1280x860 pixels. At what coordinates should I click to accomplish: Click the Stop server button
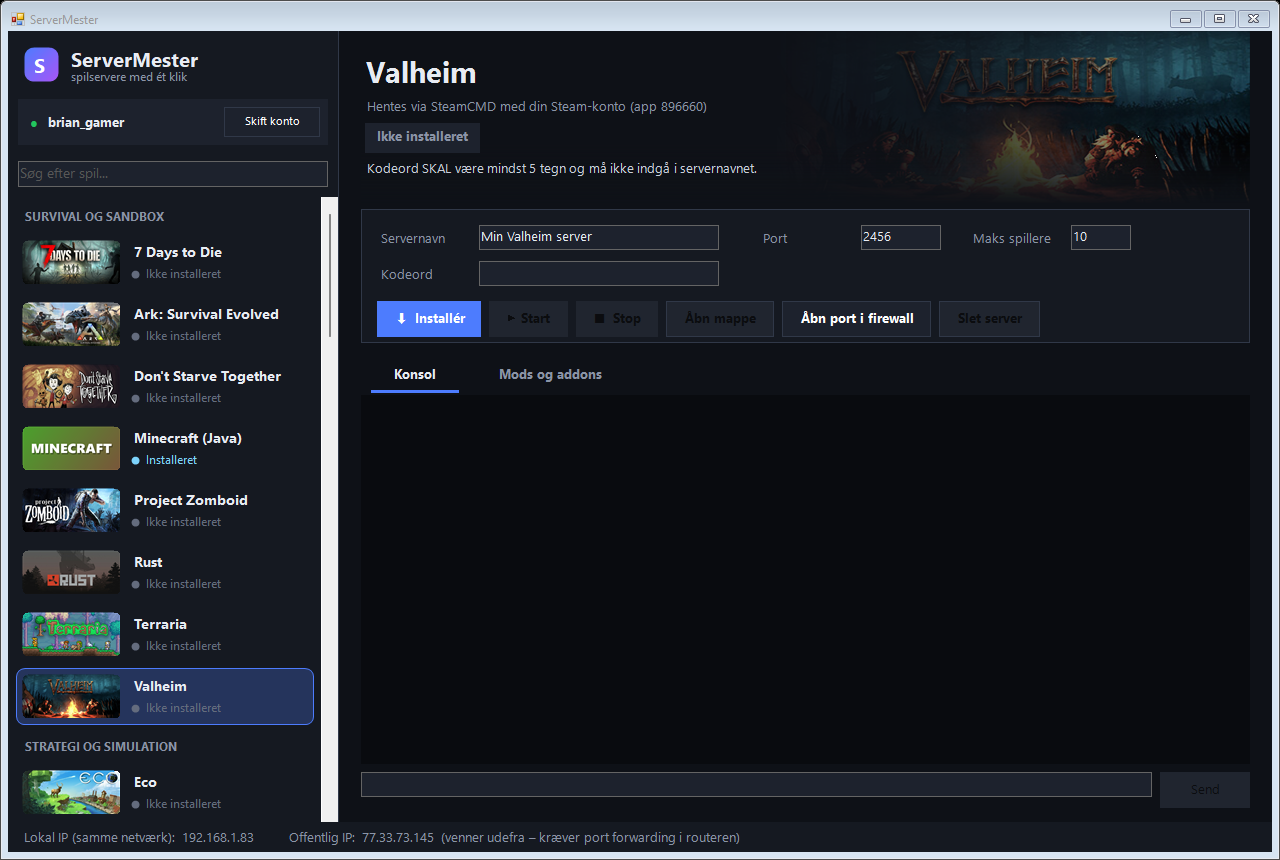(617, 319)
